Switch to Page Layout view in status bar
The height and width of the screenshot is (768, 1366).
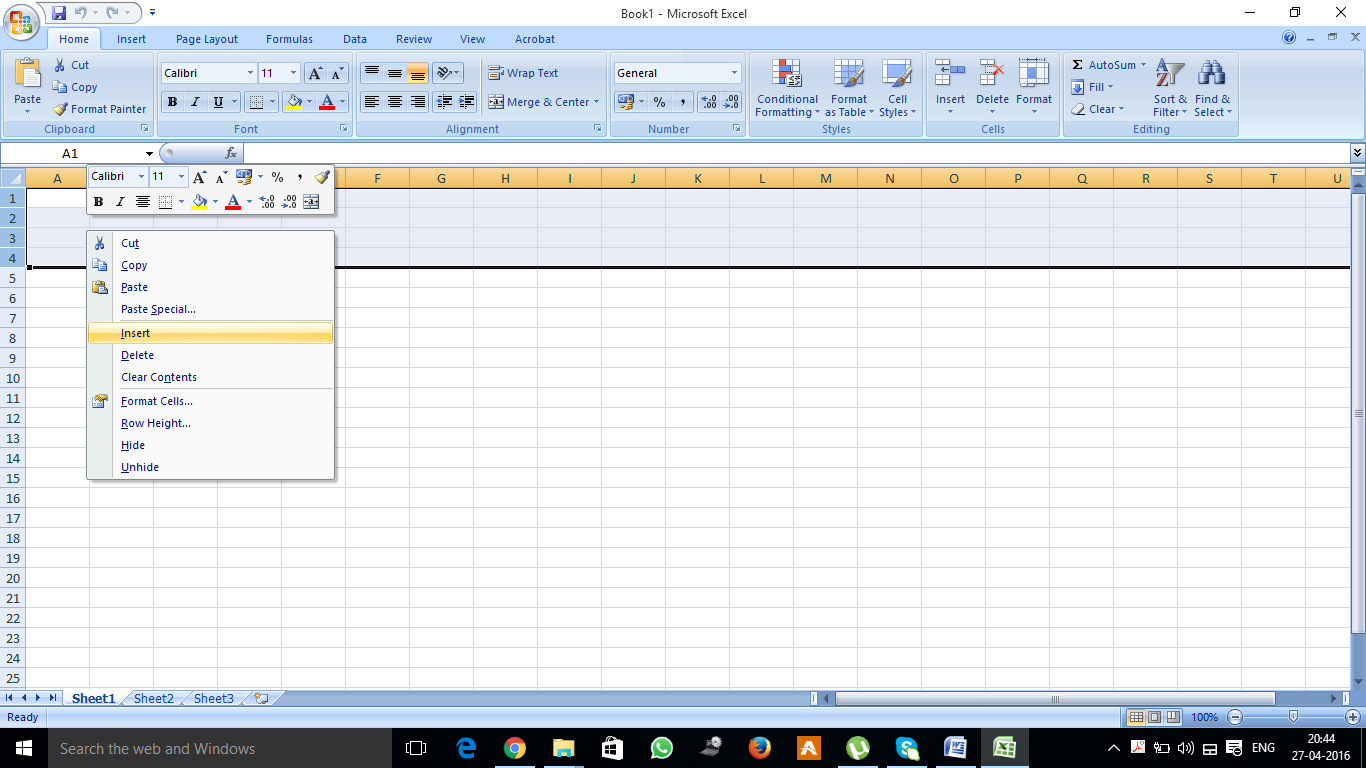click(1154, 717)
